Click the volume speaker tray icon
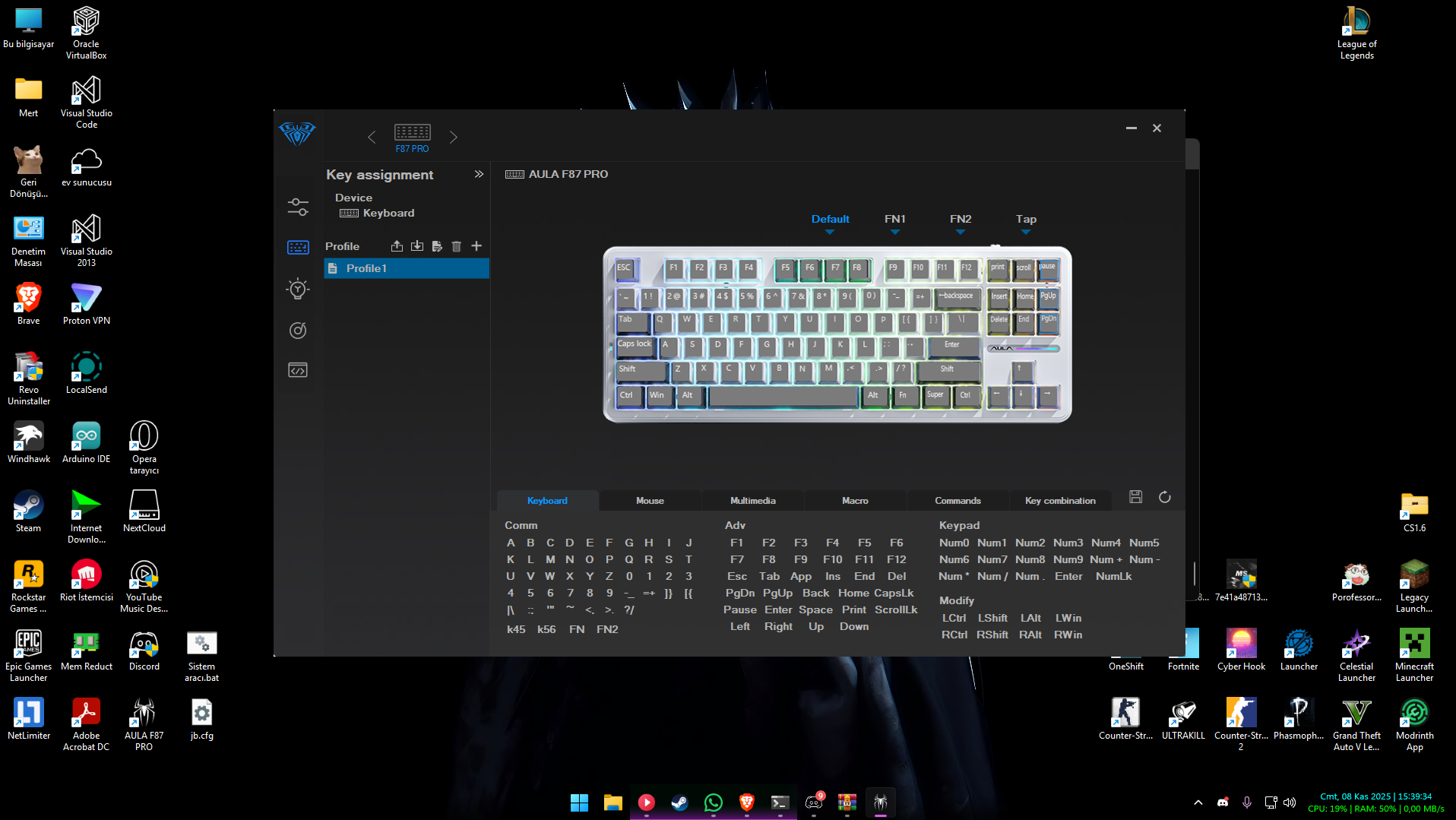 [x=1290, y=803]
